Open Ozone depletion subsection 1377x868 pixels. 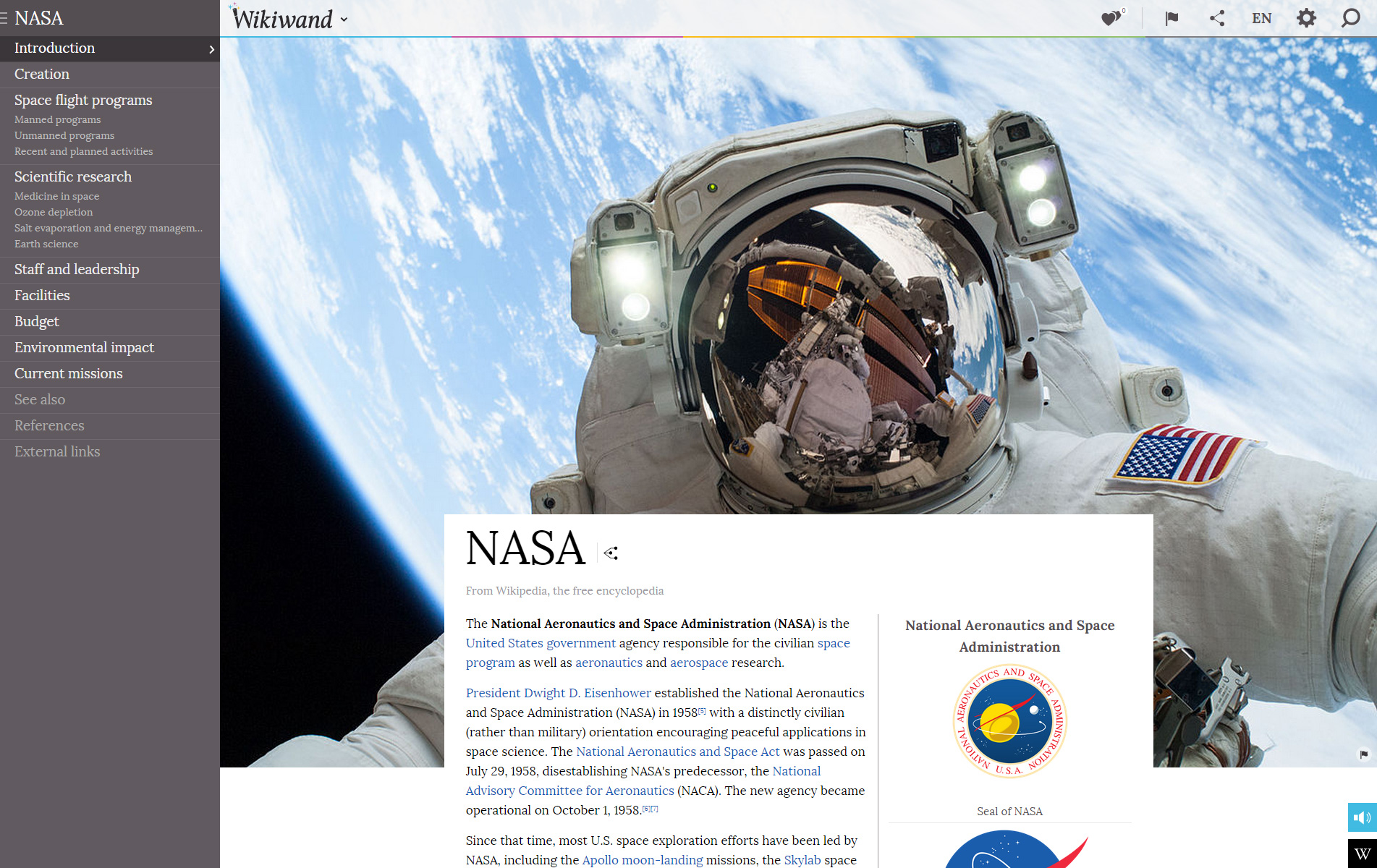point(54,212)
